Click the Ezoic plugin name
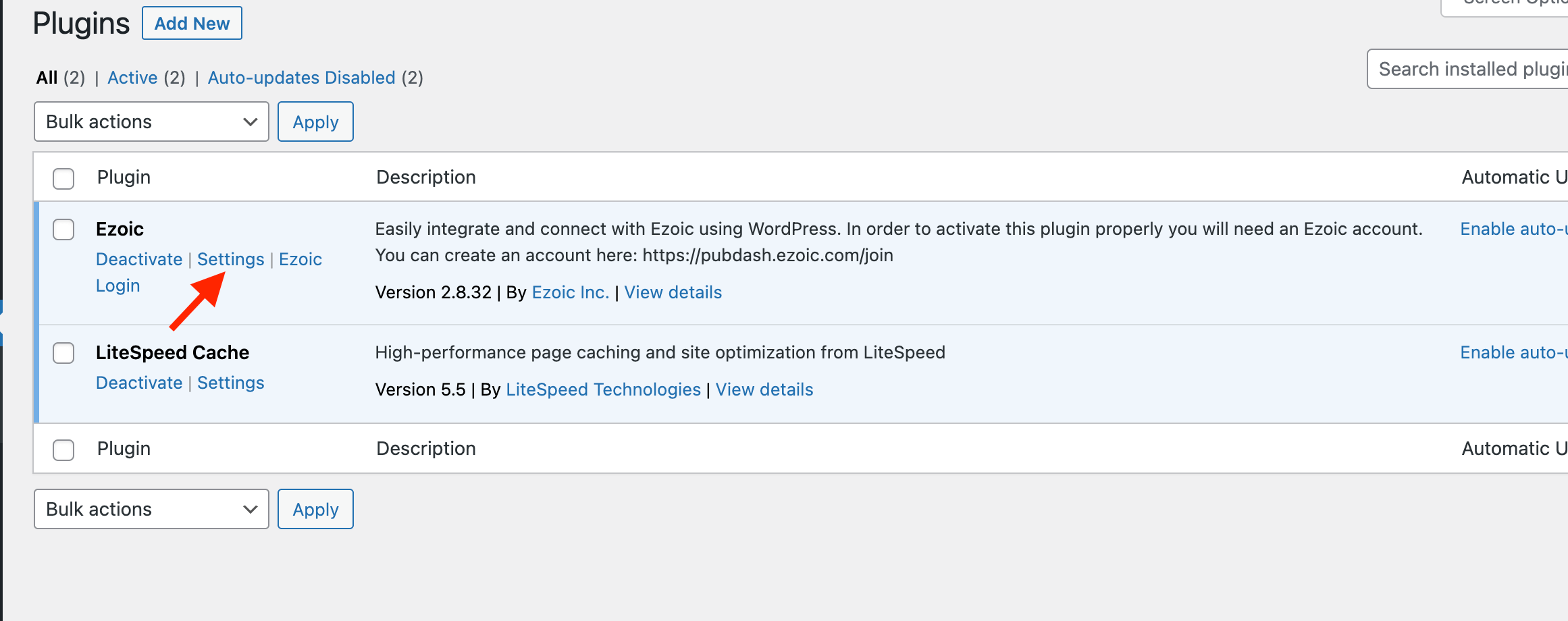 pyautogui.click(x=120, y=229)
